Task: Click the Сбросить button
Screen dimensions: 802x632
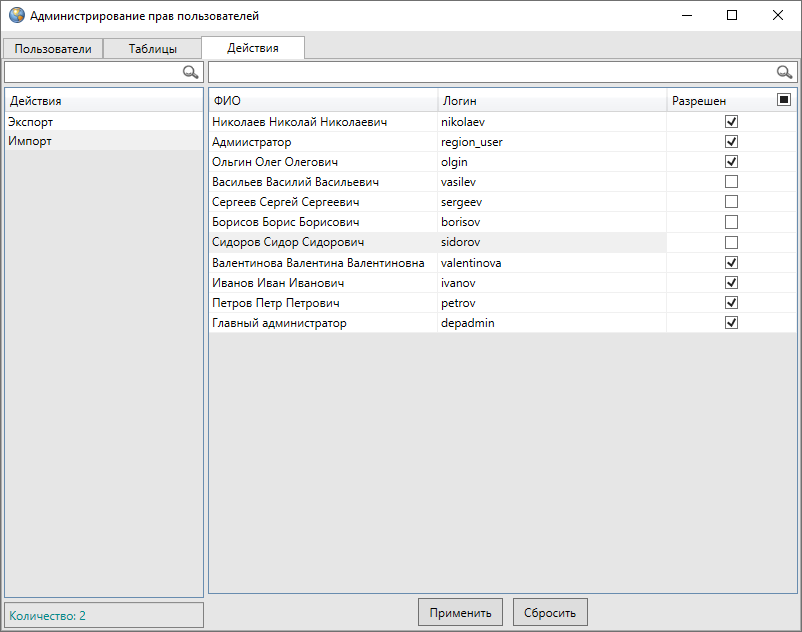Action: pyautogui.click(x=550, y=613)
